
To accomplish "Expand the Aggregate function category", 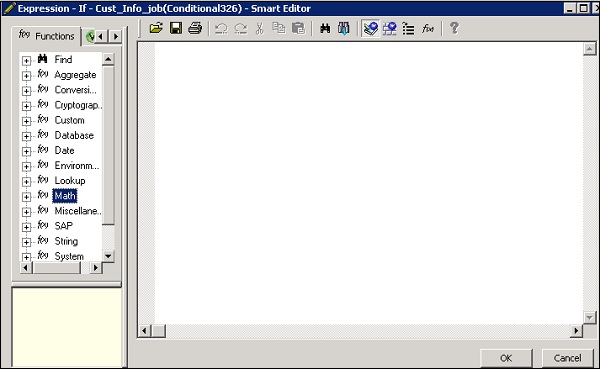I will coord(26,76).
